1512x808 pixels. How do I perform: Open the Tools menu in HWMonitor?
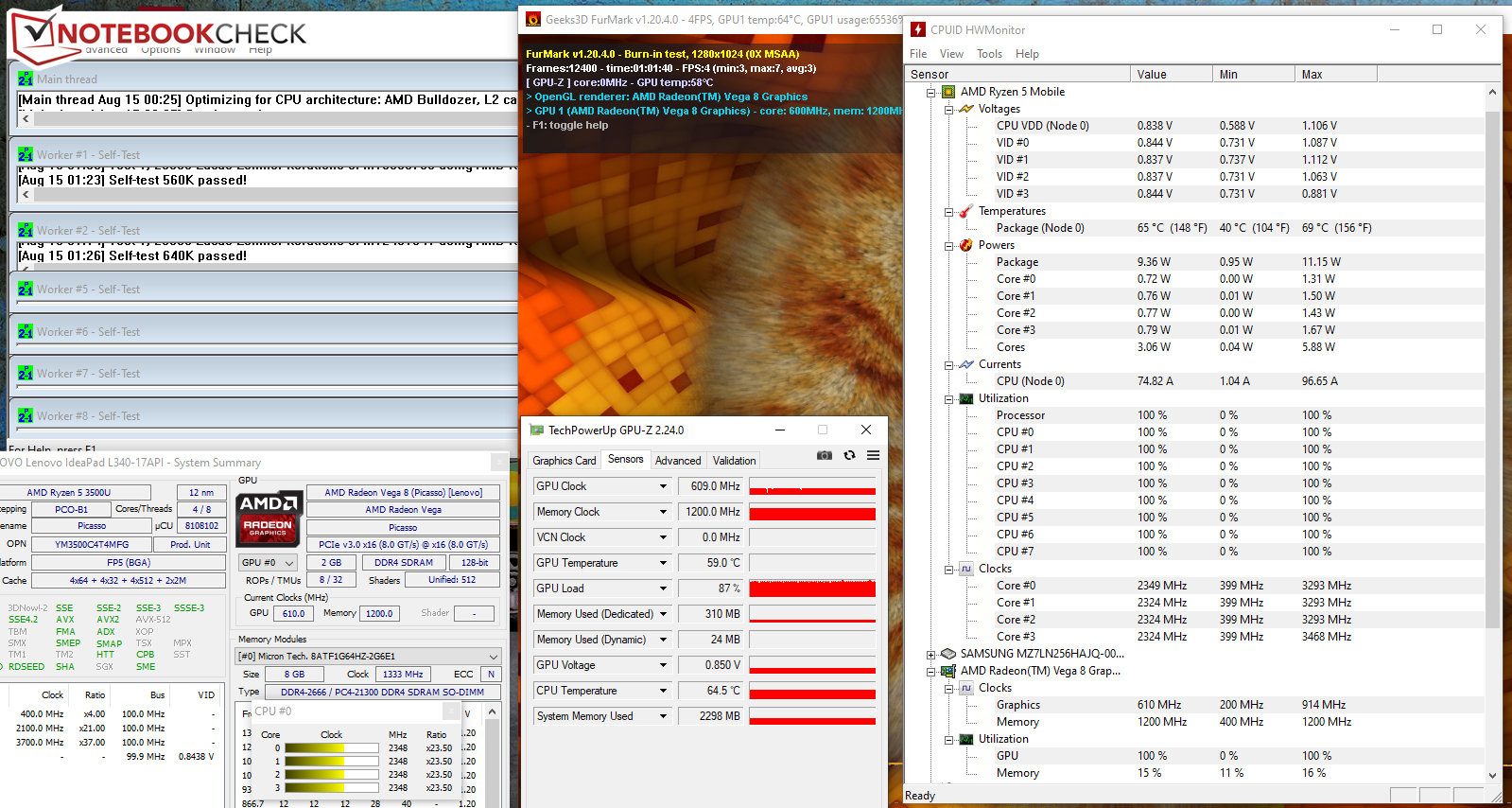pos(989,54)
